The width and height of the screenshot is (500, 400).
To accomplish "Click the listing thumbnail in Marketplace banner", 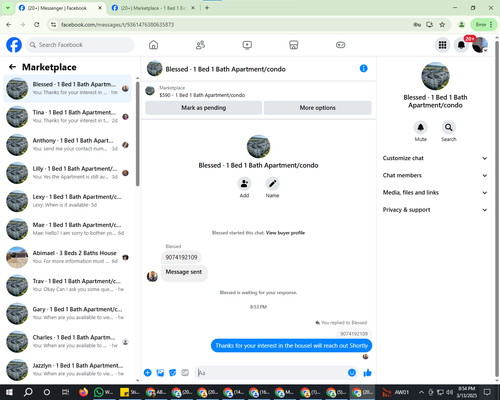I will point(150,91).
